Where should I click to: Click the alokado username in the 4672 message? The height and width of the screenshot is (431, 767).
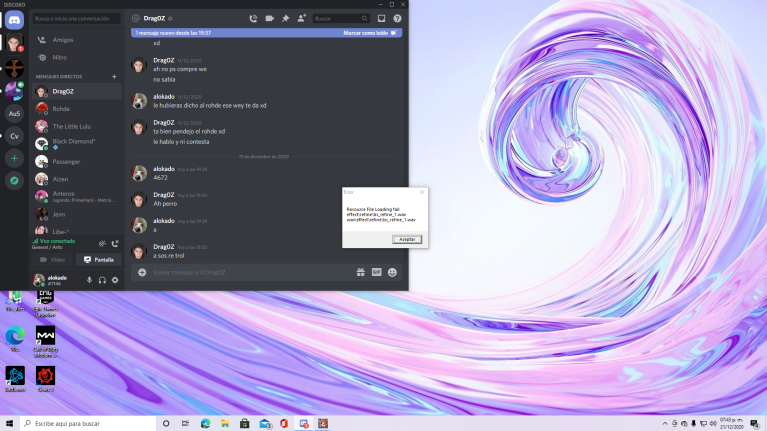coord(163,169)
